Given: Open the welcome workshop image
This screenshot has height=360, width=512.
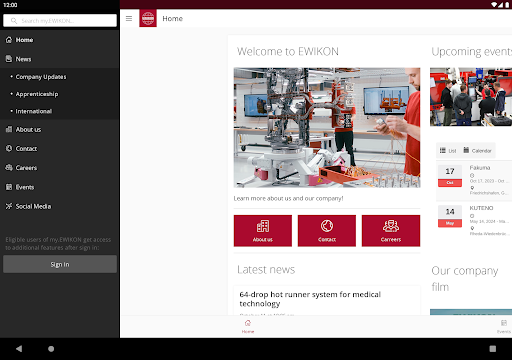Looking at the screenshot, I should tap(327, 128).
